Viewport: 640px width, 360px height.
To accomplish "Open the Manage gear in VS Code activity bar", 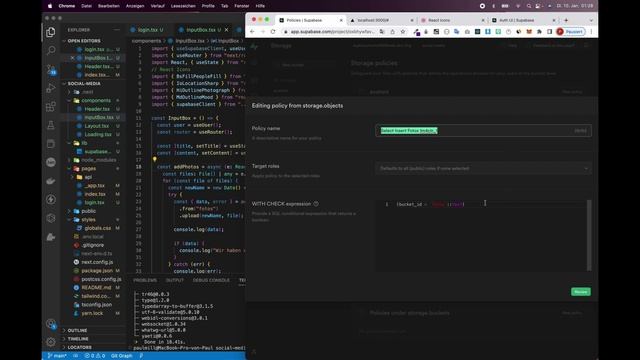I will pyautogui.click(x=51, y=342).
